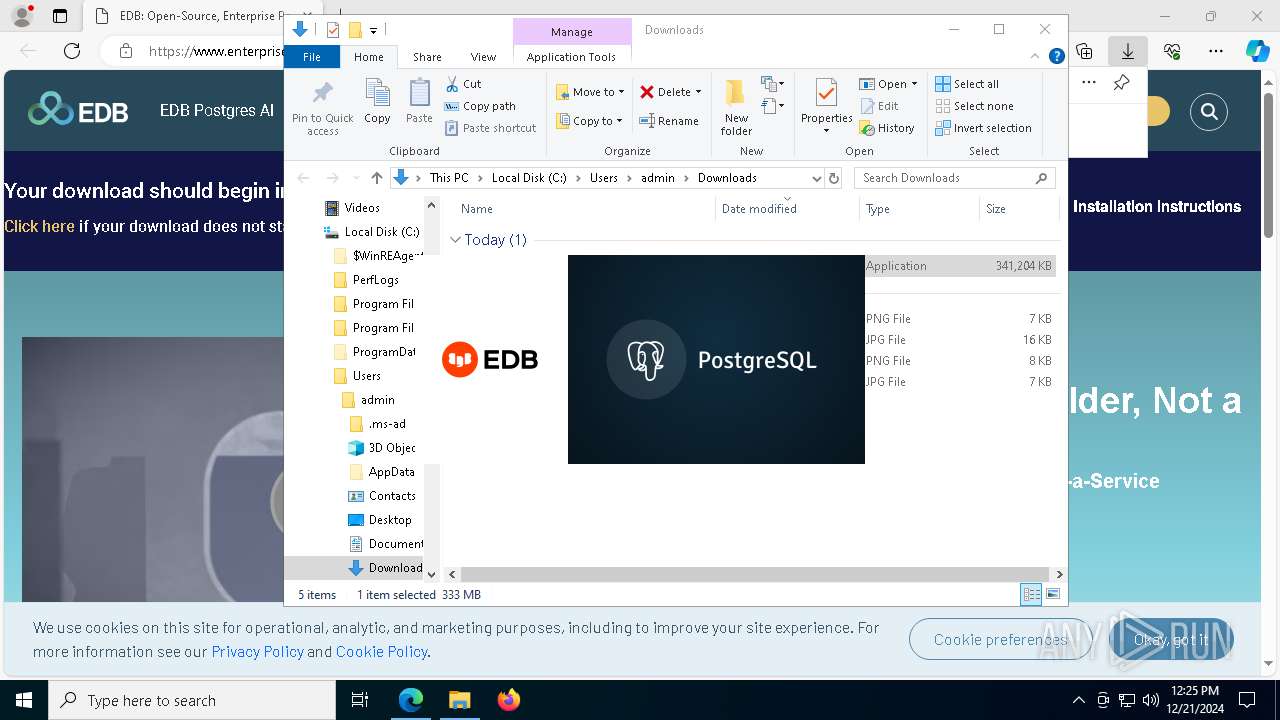This screenshot has width=1280, height=720.
Task: Open Explorer Help question mark icon
Action: pyautogui.click(x=1056, y=57)
